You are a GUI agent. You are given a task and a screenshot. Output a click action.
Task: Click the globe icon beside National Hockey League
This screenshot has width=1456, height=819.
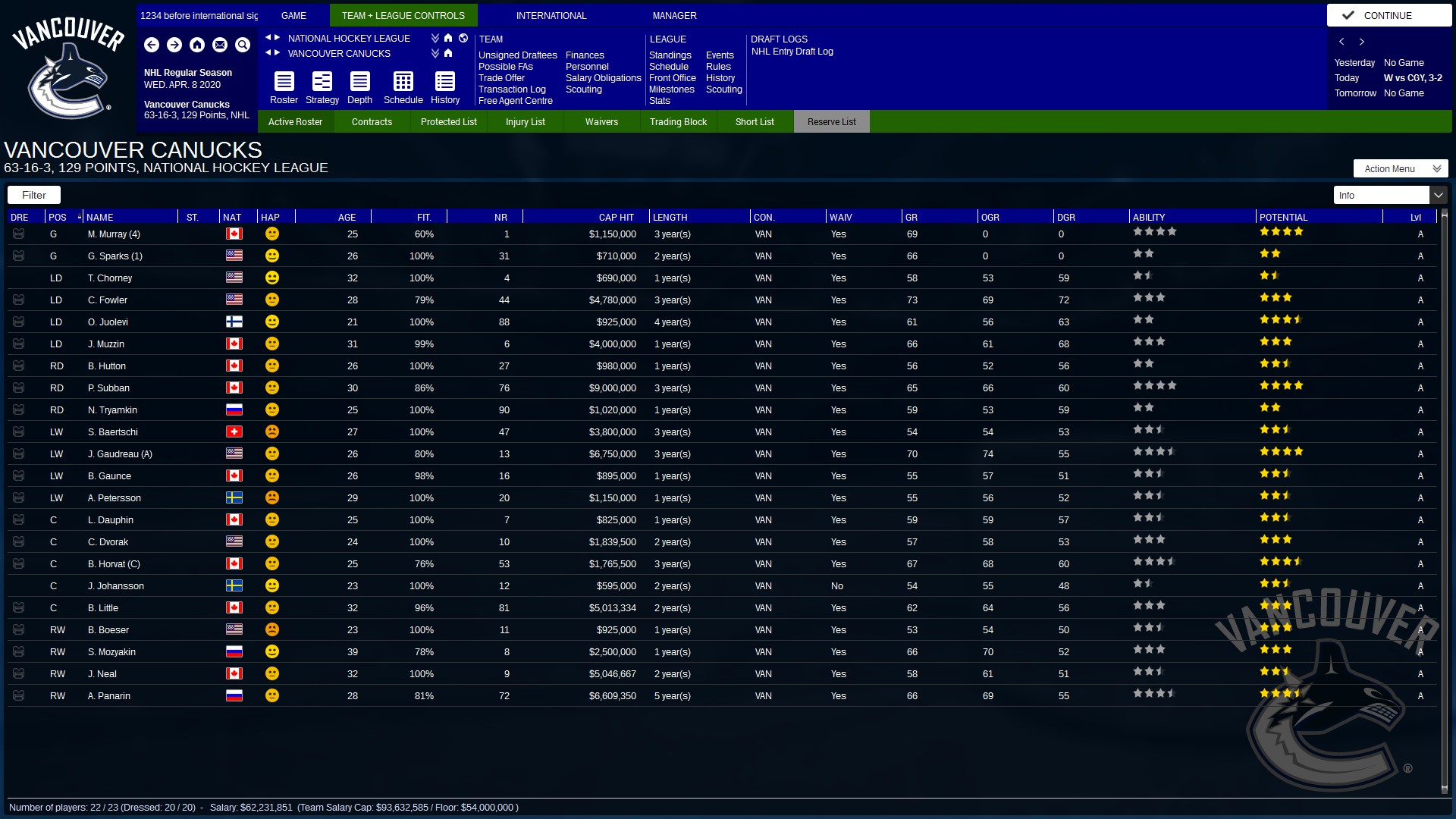click(x=463, y=38)
